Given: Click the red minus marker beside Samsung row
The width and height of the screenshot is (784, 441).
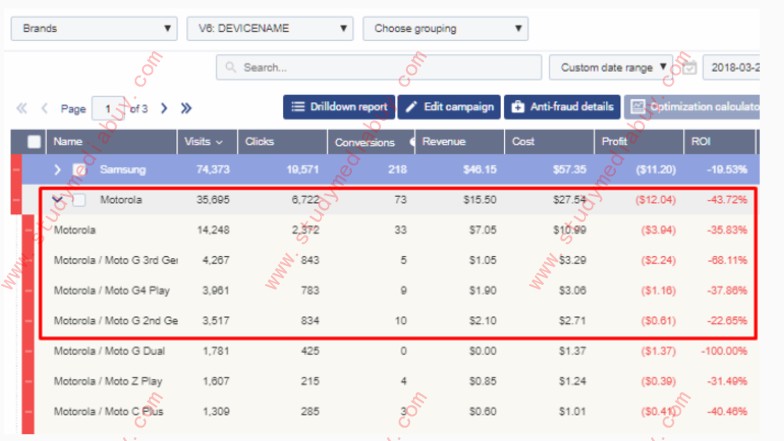Looking at the screenshot, I should click(16, 170).
